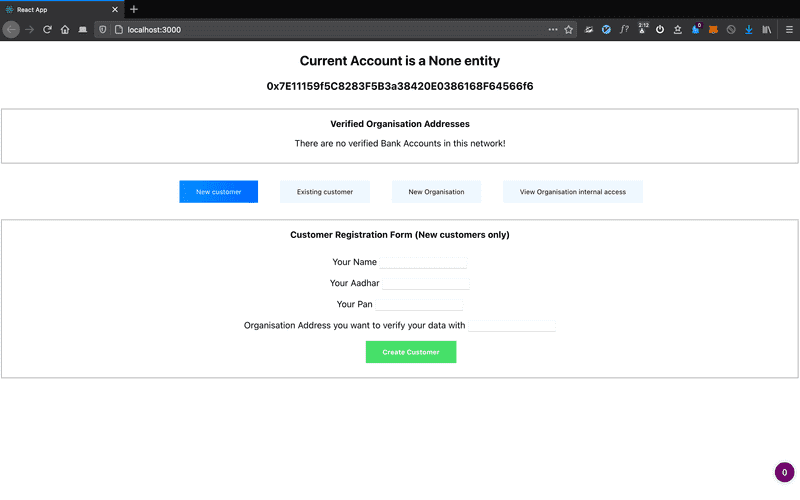The width and height of the screenshot is (800, 500).
Task: Click the no verified Bank Accounts message
Action: coord(399,143)
